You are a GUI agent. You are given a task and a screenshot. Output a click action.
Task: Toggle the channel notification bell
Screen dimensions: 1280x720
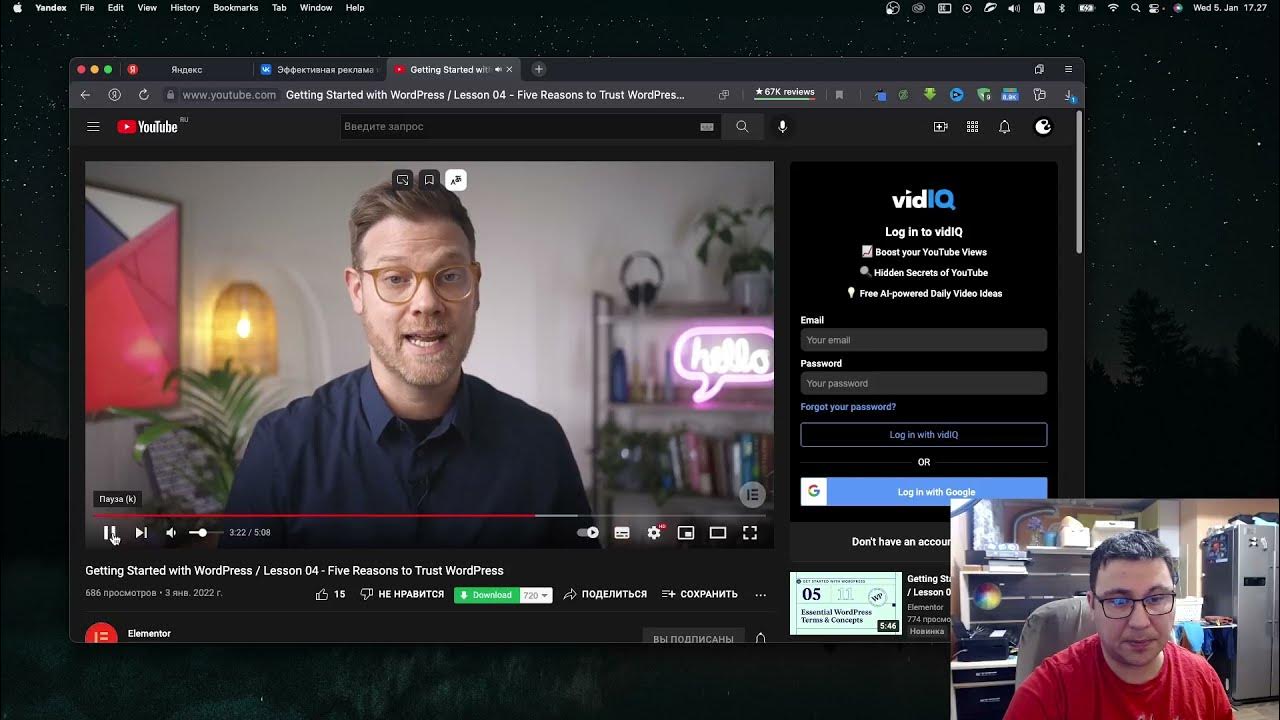(x=760, y=638)
